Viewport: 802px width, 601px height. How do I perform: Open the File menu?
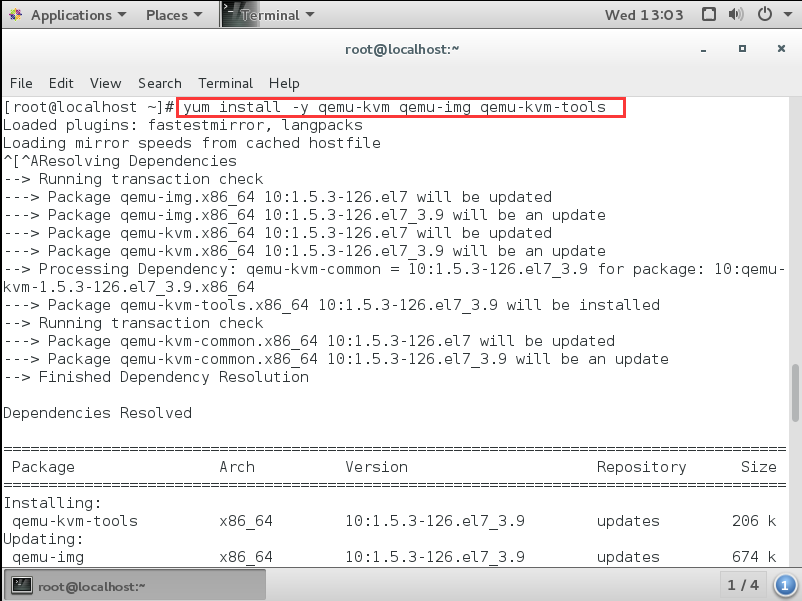tap(21, 83)
